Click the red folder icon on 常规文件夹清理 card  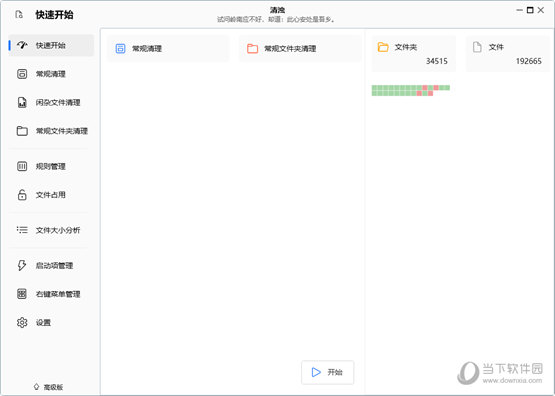[252, 48]
